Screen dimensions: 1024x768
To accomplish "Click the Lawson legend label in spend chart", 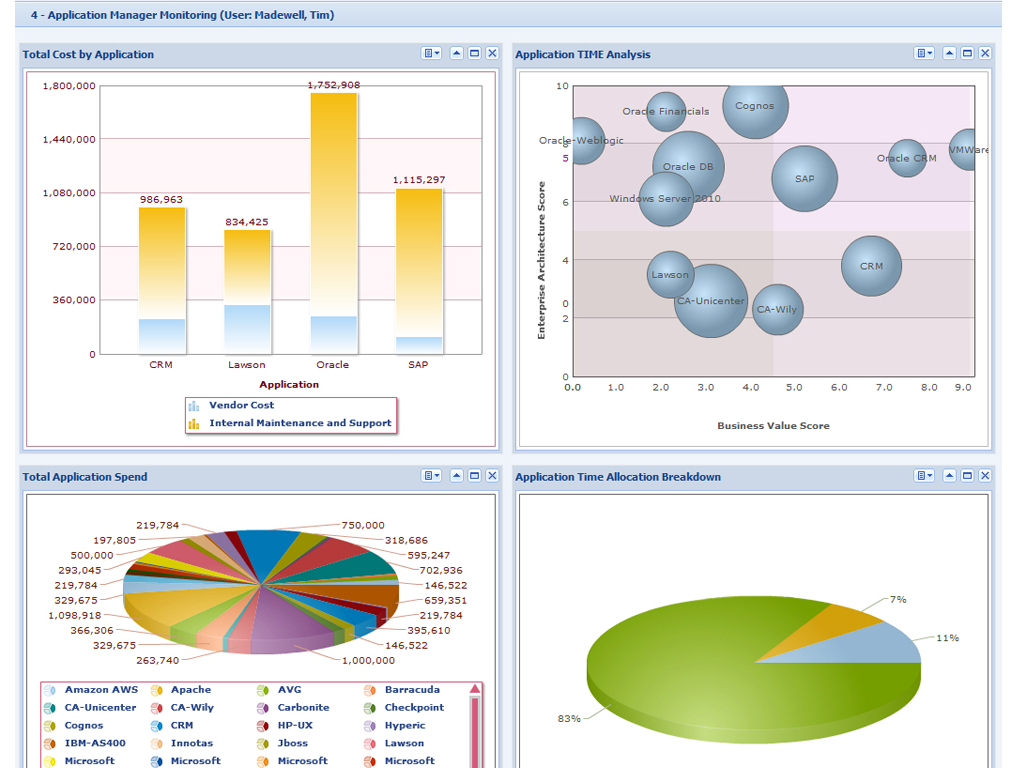I will (x=404, y=744).
